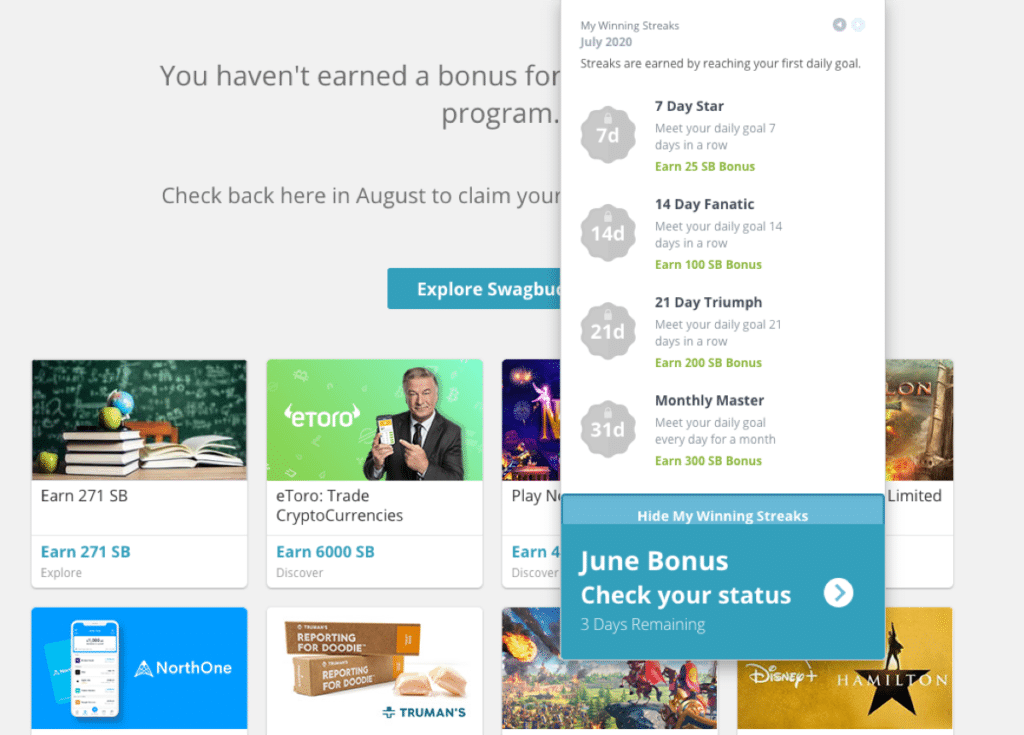Click the 14d locked streak badge

pyautogui.click(x=608, y=232)
